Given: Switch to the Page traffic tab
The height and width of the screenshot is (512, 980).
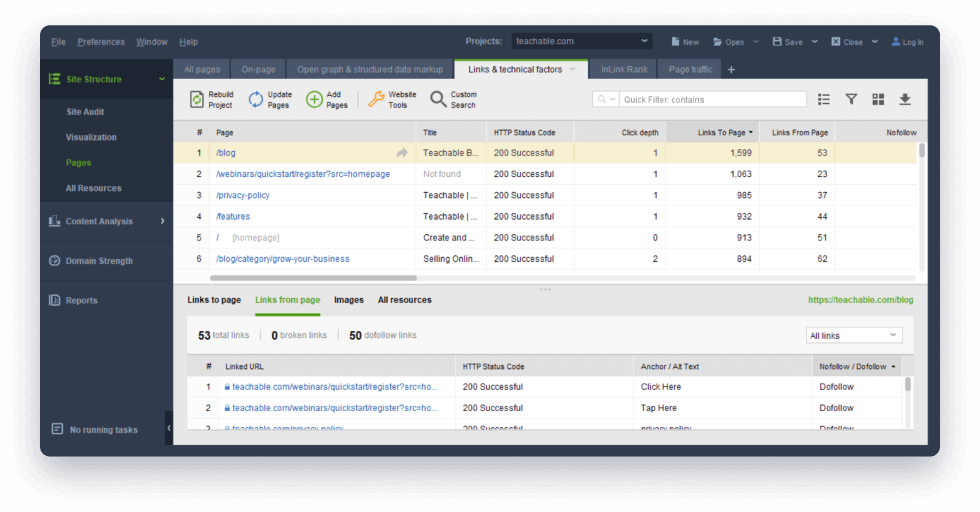Looking at the screenshot, I should (x=690, y=69).
